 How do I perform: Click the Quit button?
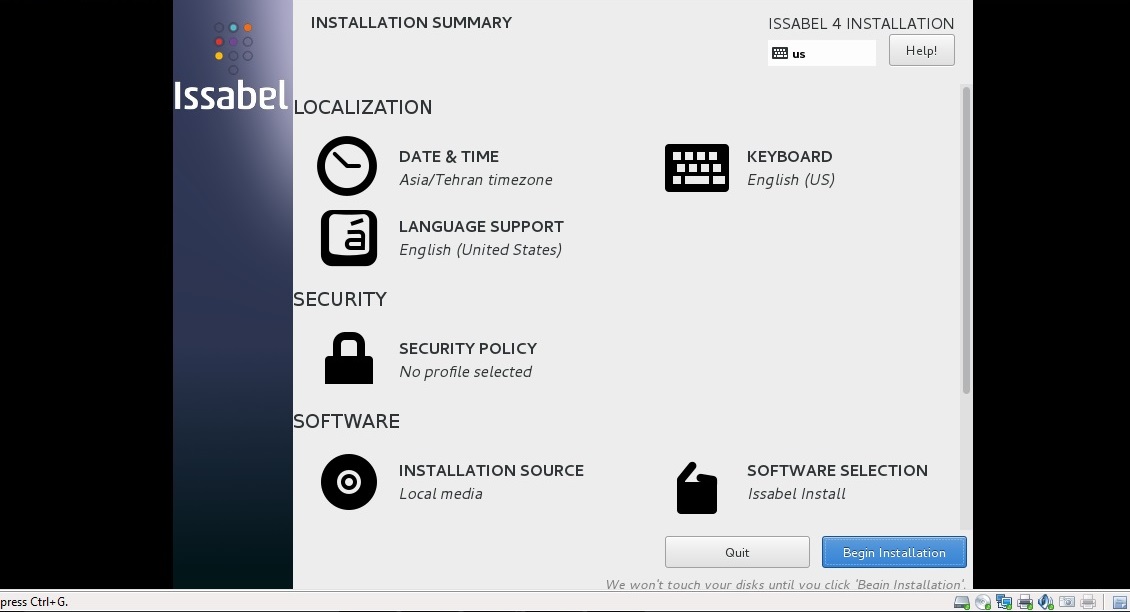pos(737,552)
